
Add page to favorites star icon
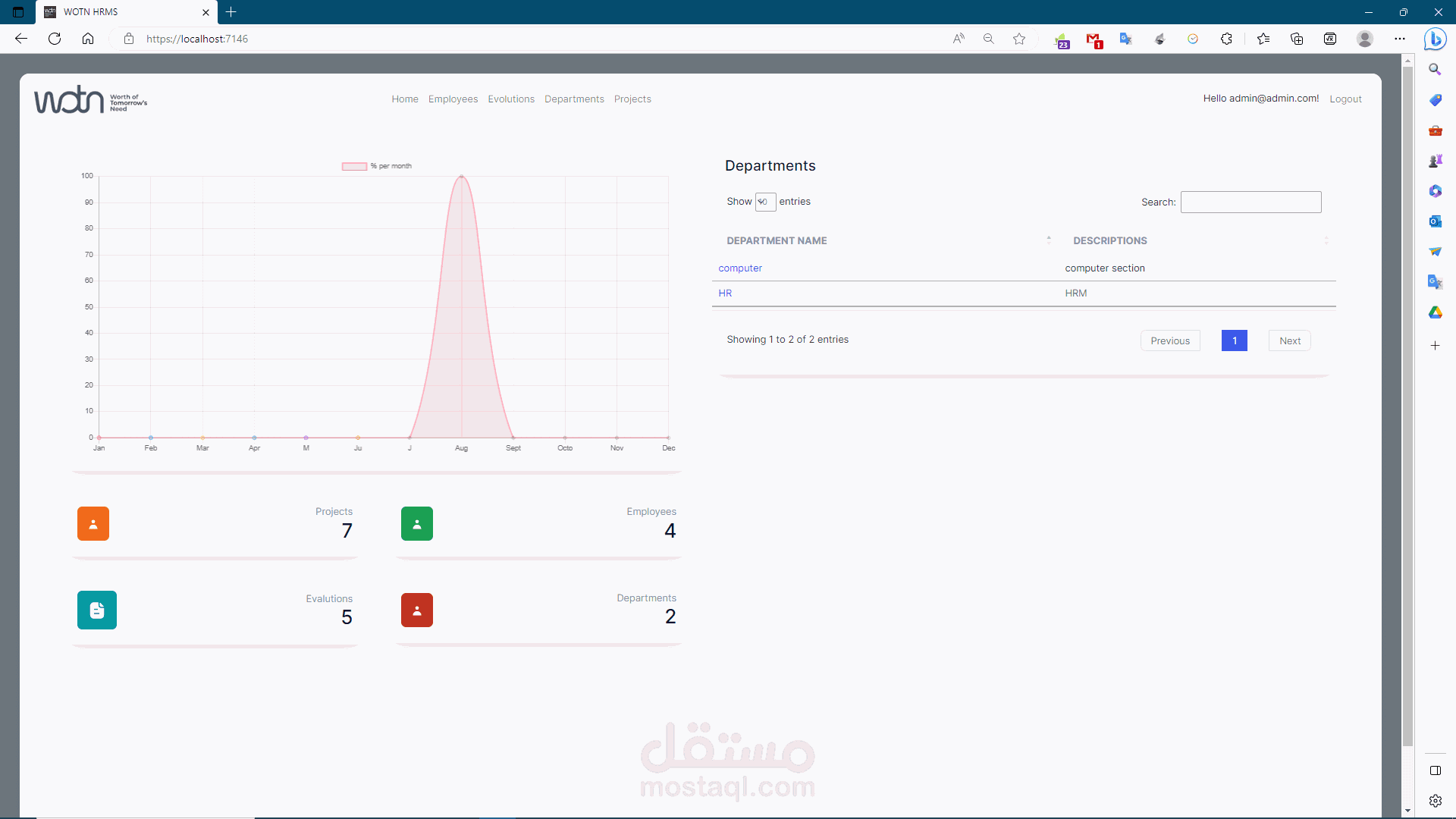click(x=1019, y=39)
